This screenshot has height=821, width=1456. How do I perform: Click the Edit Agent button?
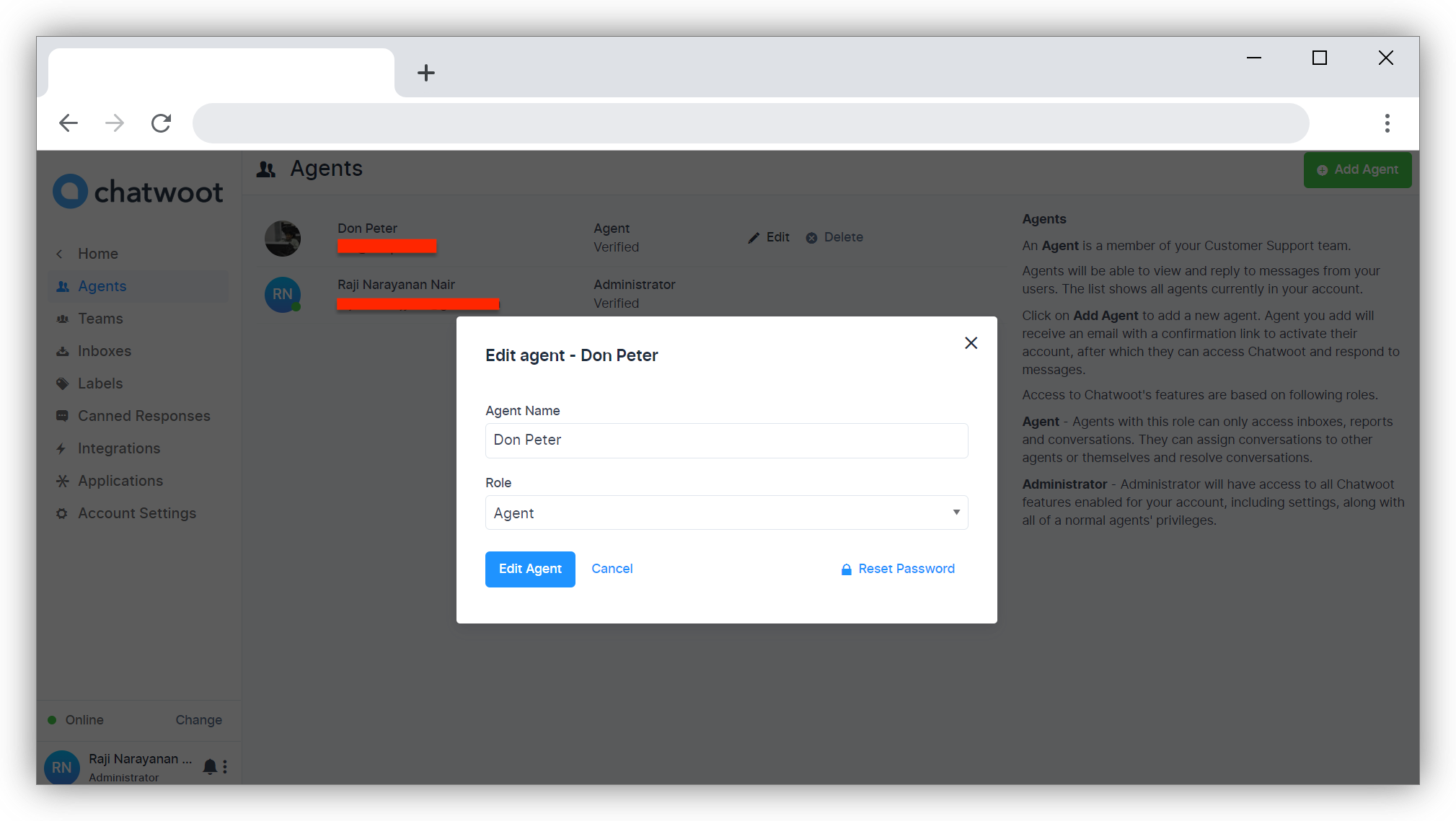tap(530, 568)
